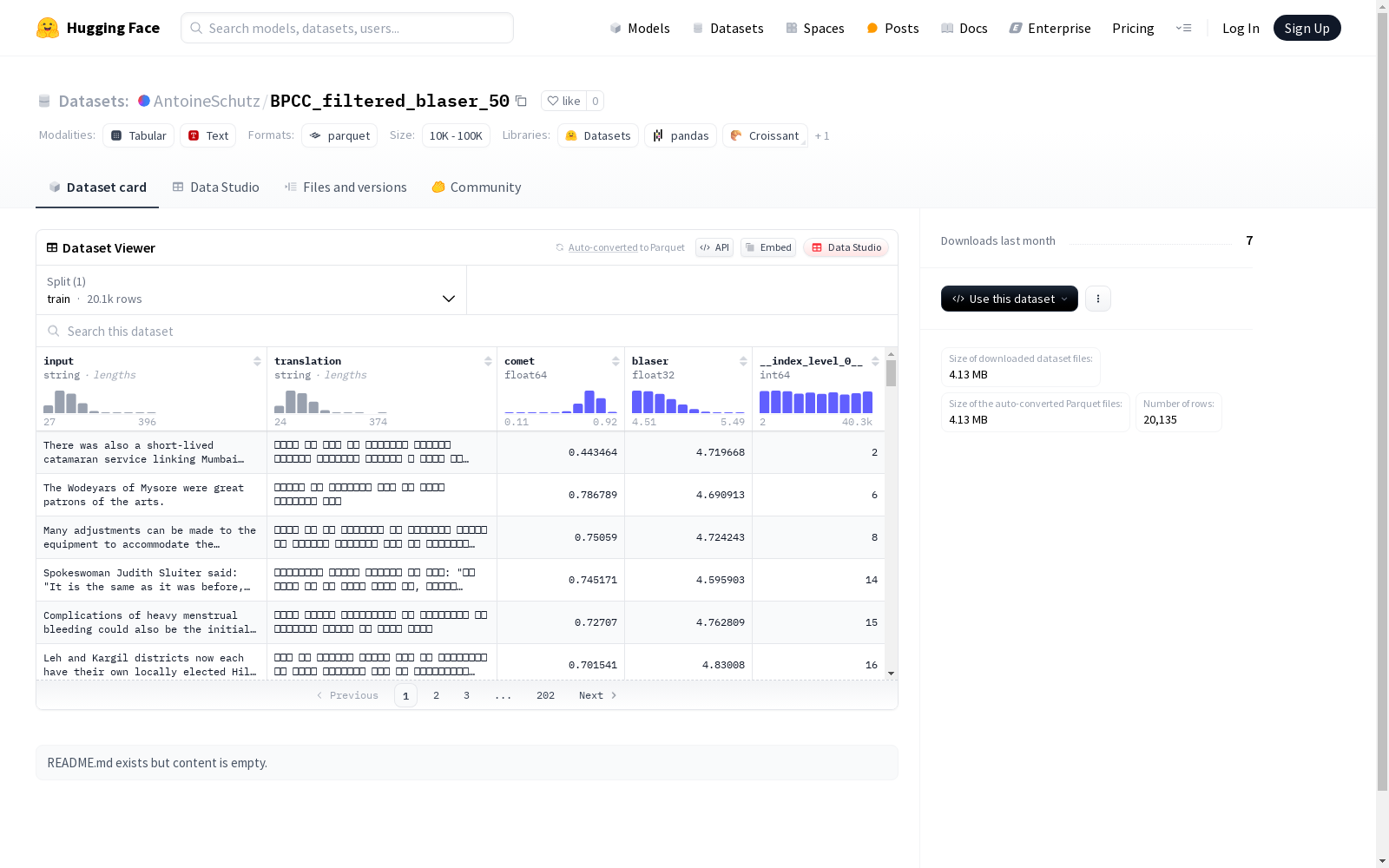Click the Previous page button
The width and height of the screenshot is (1389, 868).
(x=347, y=695)
